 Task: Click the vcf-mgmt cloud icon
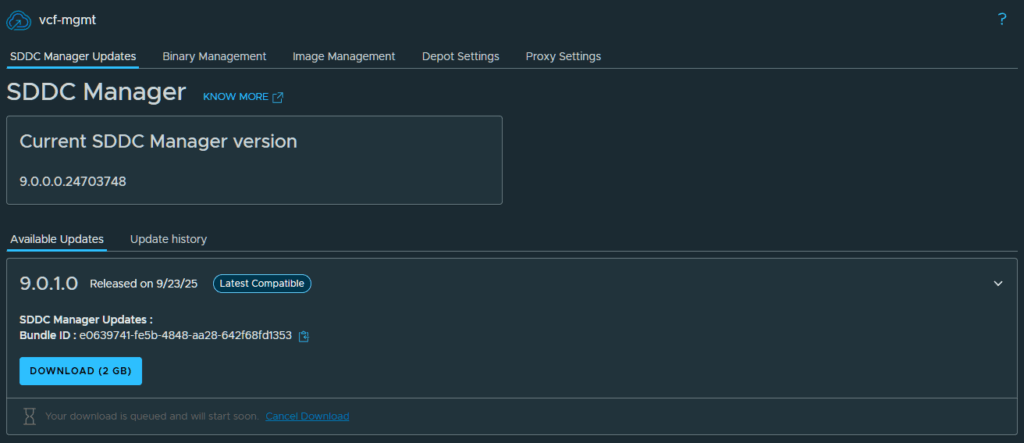click(18, 20)
